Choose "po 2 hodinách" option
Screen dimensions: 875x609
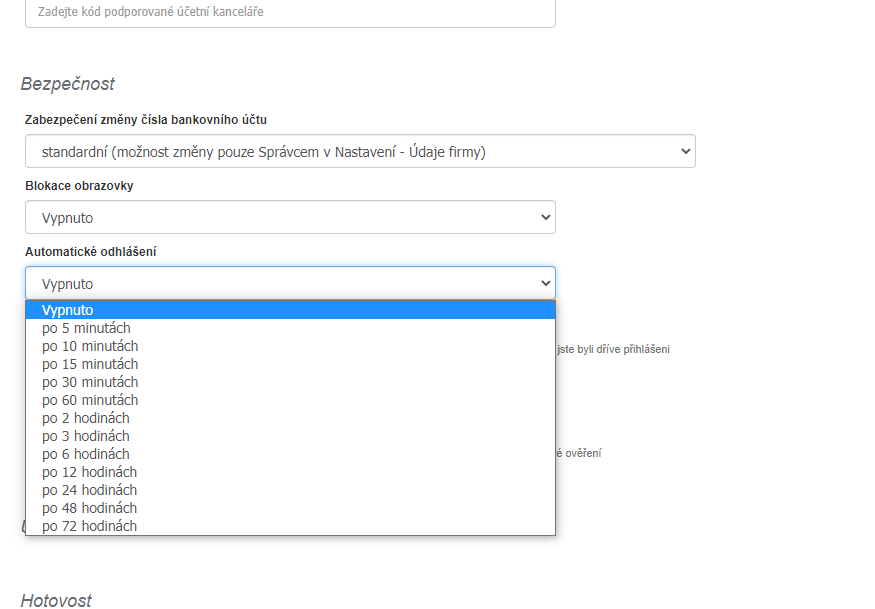pyautogui.click(x=86, y=418)
